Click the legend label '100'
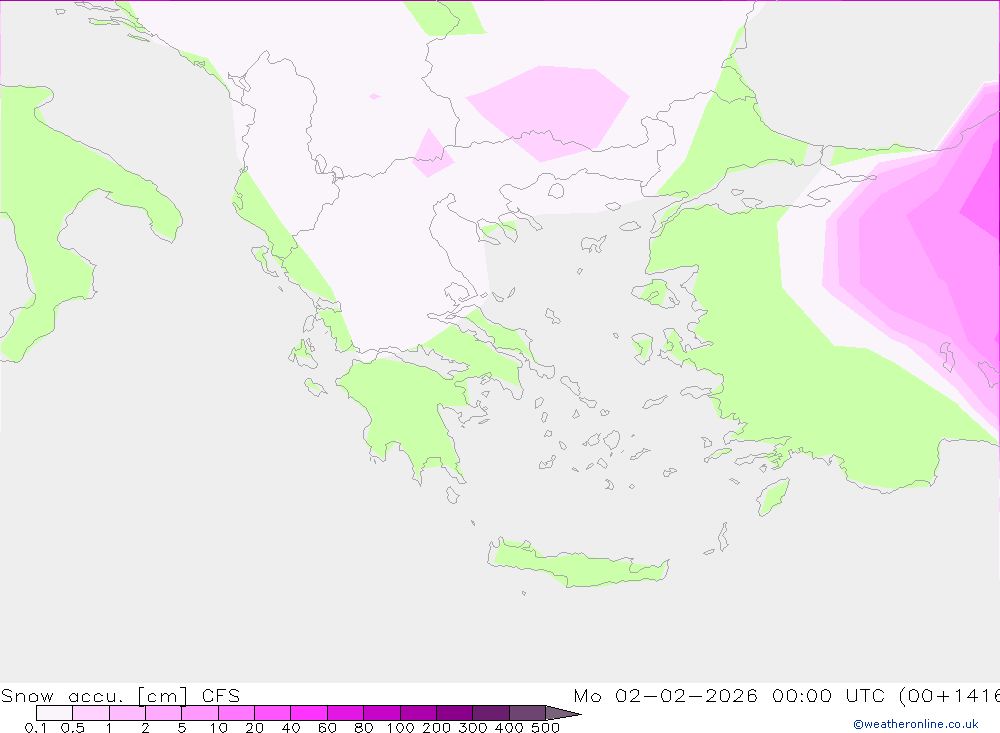 (400, 727)
